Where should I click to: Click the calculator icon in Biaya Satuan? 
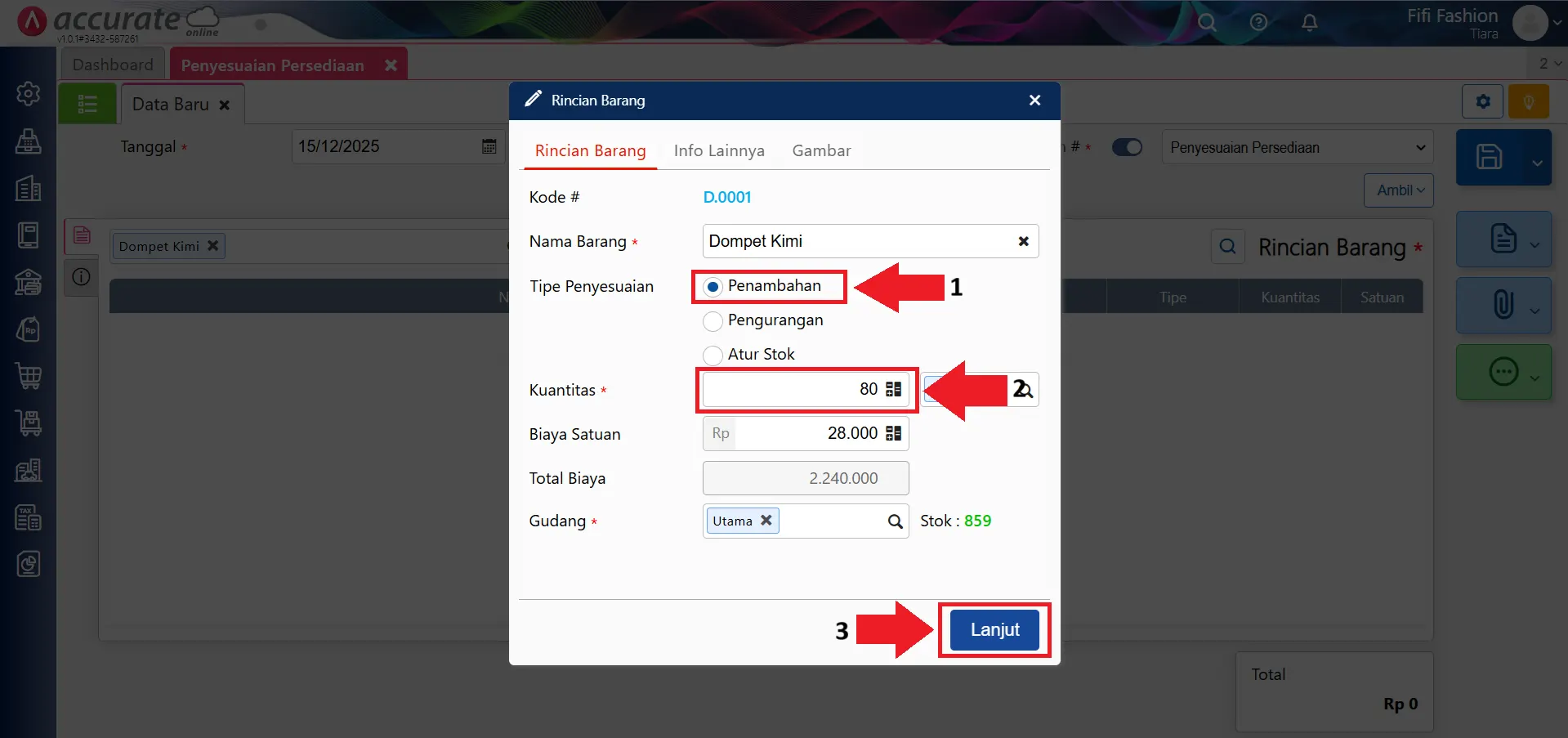tap(894, 434)
